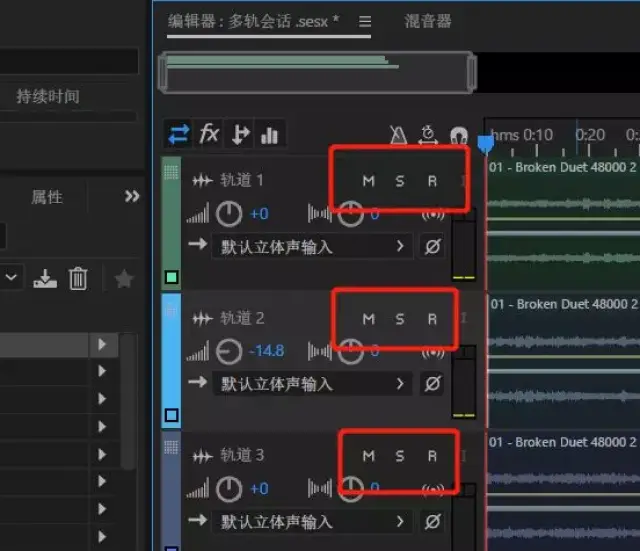Click the volume bars icon of 轨道 2
This screenshot has height=551, width=640.
(198, 351)
